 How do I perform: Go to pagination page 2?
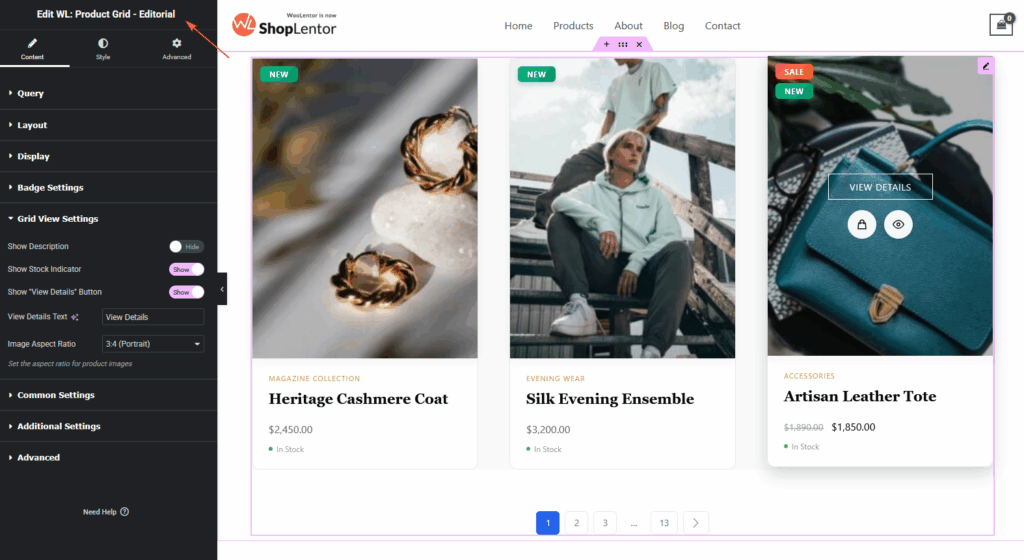coord(576,523)
